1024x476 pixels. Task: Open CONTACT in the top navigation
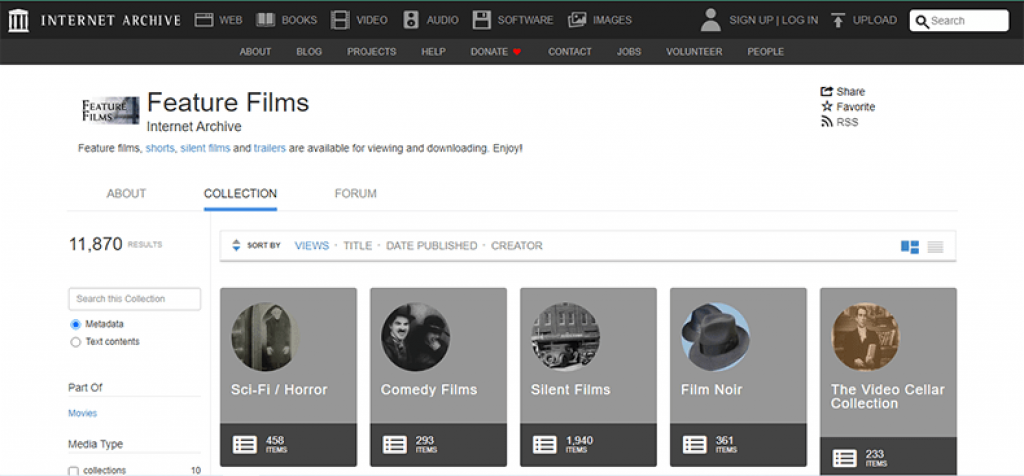[x=570, y=52]
